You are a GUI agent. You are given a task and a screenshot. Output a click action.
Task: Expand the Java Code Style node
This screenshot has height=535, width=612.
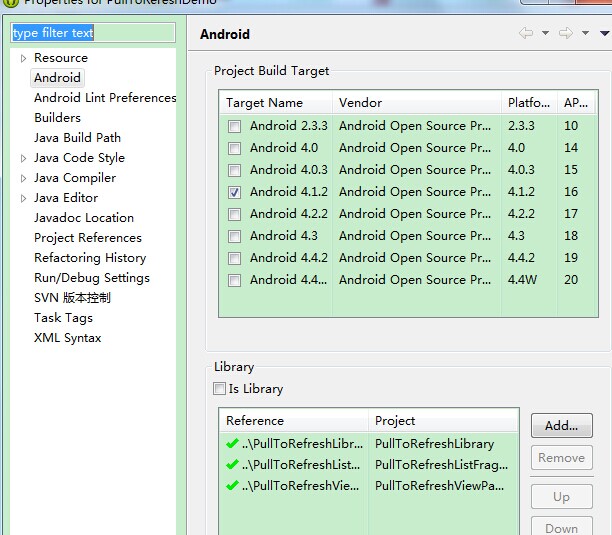coord(23,158)
